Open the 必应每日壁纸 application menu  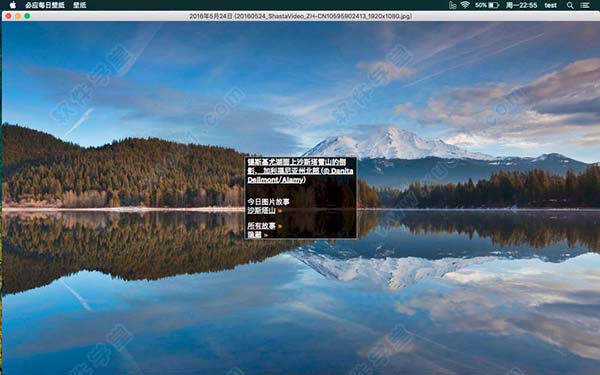(x=45, y=5)
